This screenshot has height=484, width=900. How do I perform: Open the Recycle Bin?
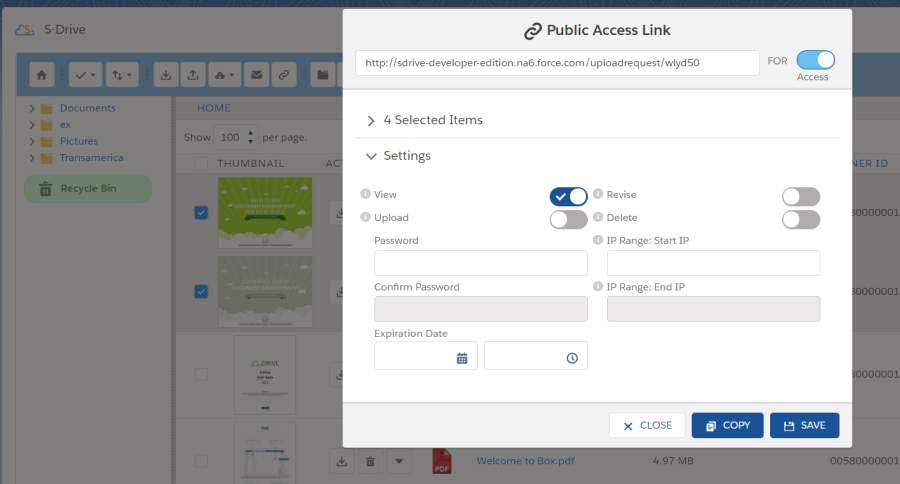click(x=87, y=188)
